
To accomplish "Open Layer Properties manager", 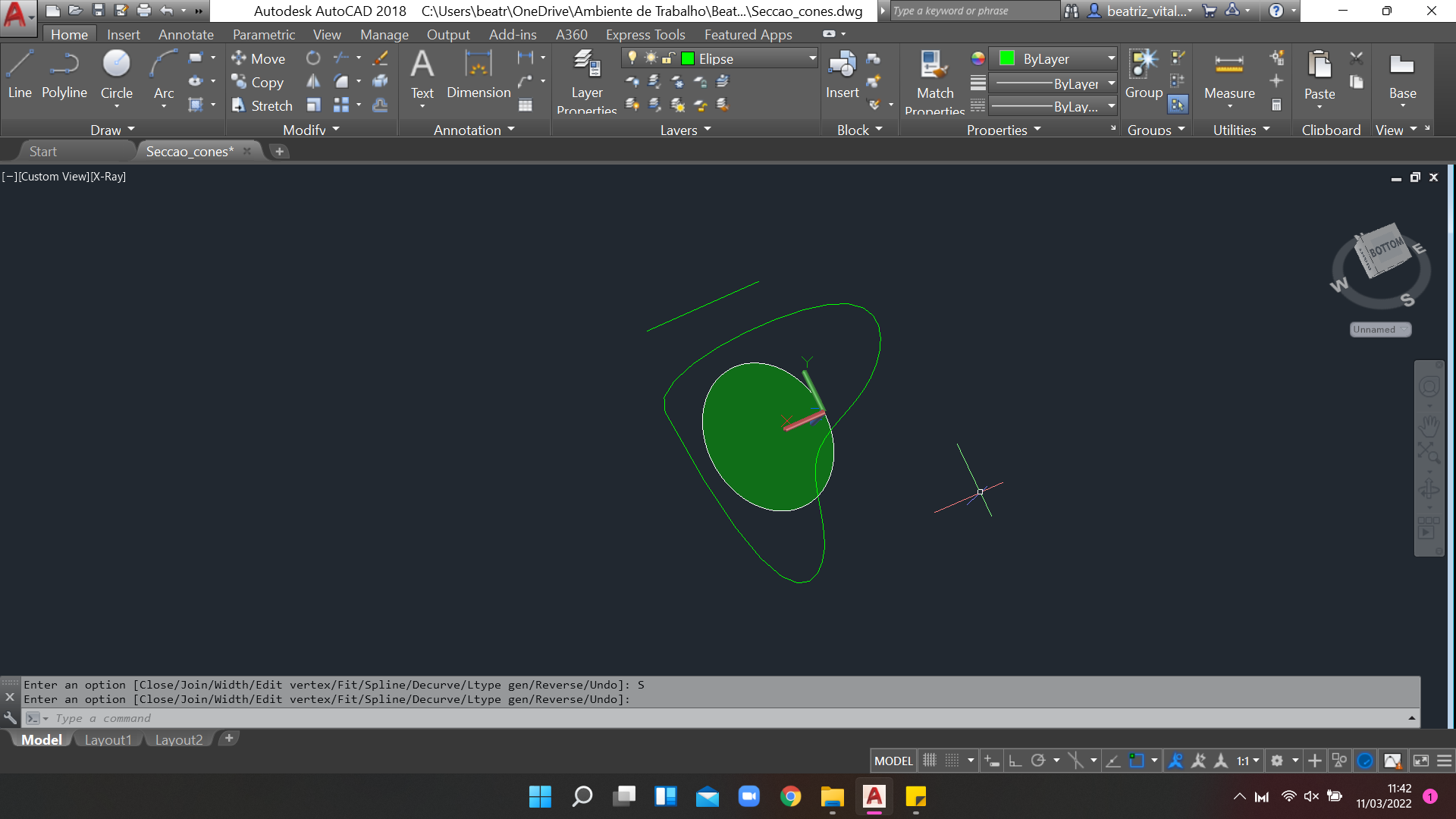I will coord(587,80).
